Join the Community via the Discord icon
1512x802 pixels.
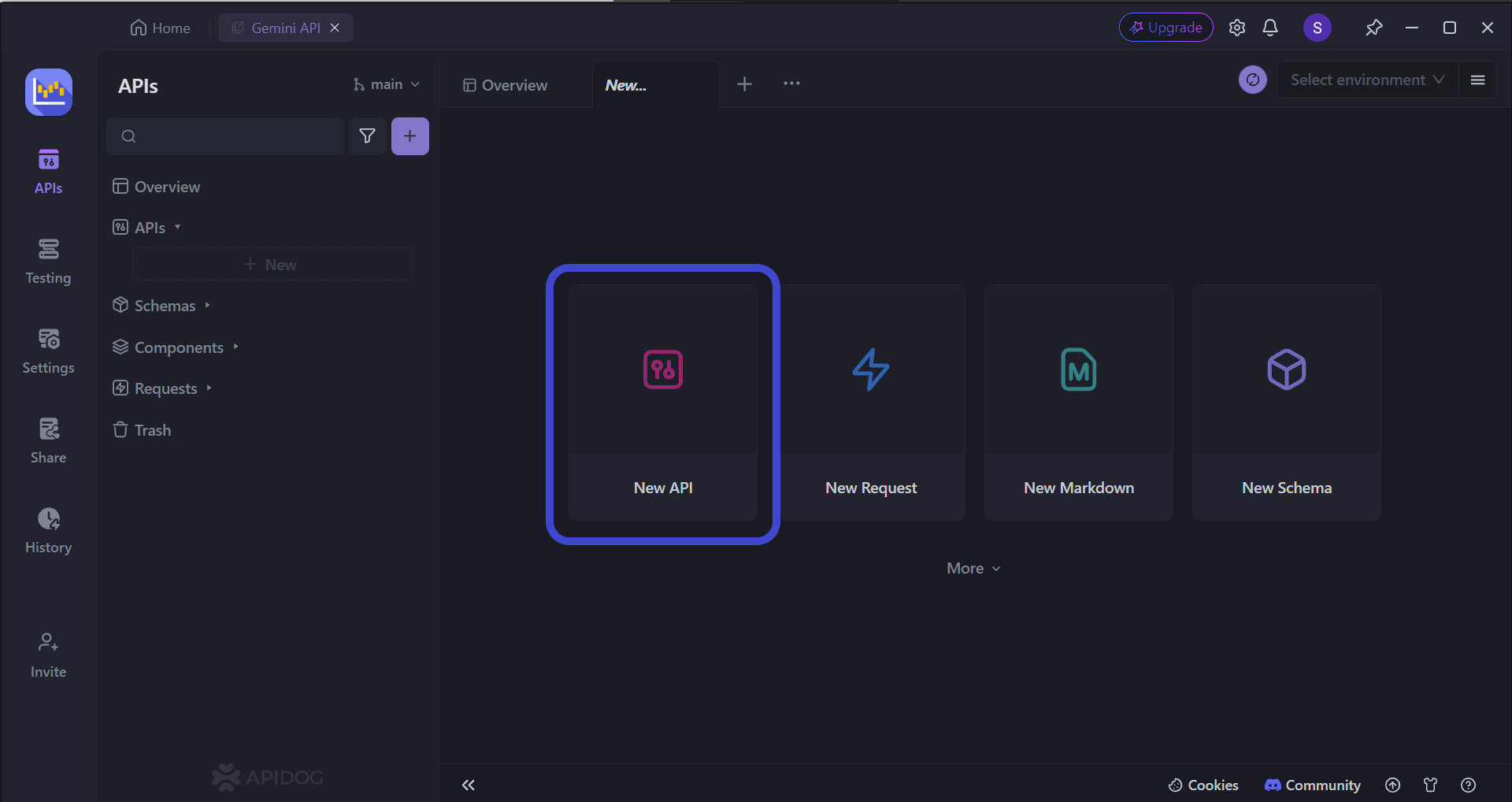point(1311,785)
